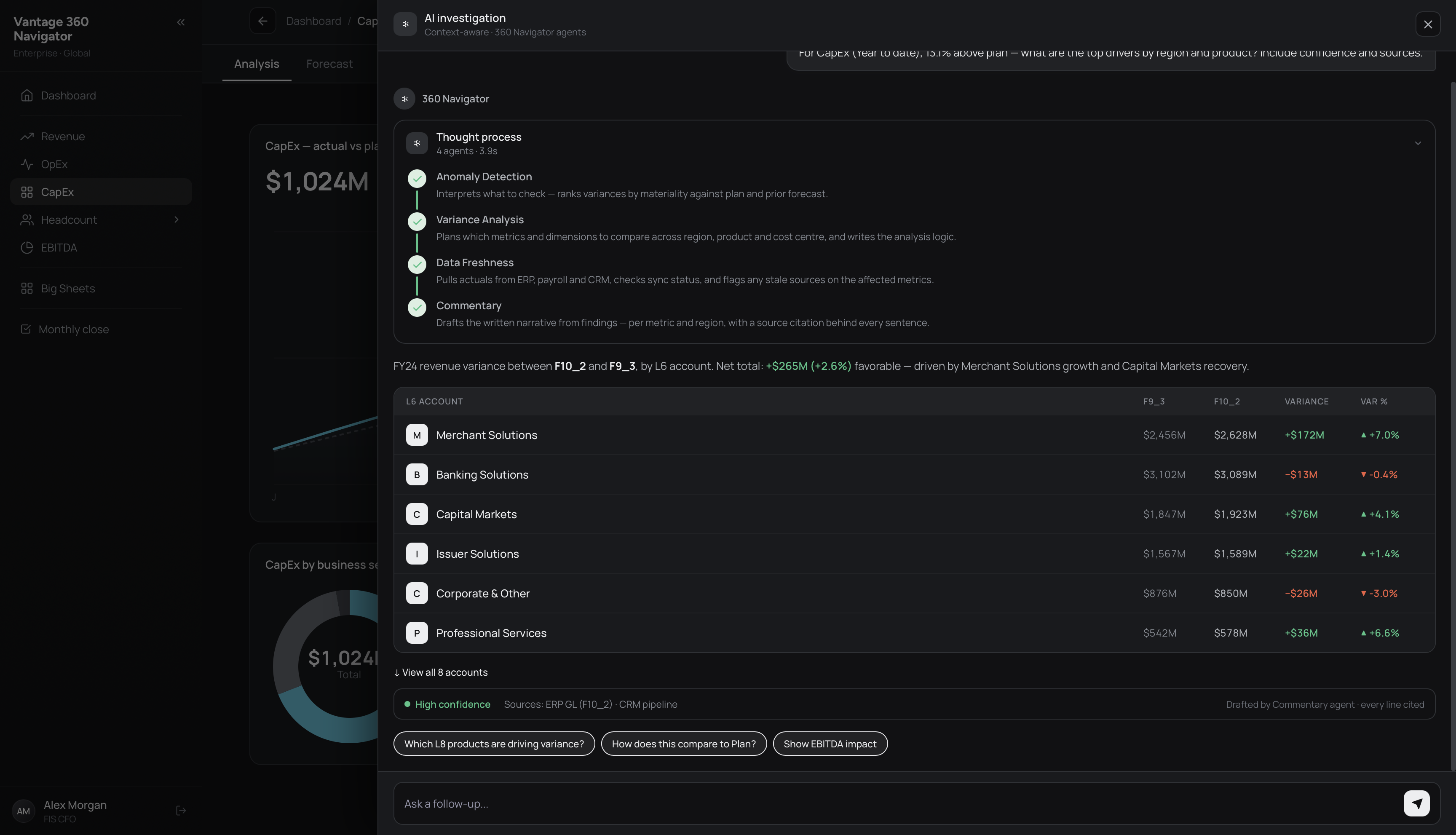Click the AM user avatar
1456x835 pixels.
(x=24, y=811)
